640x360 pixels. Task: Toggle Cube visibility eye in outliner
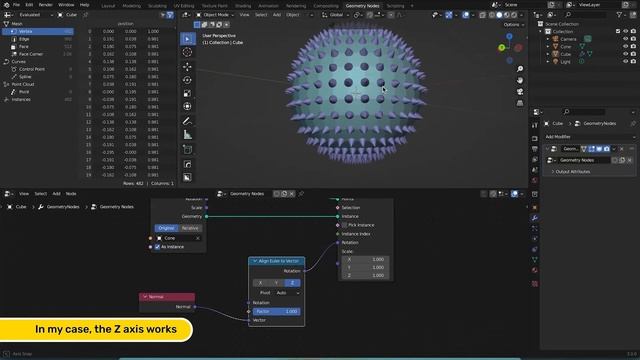point(625,54)
